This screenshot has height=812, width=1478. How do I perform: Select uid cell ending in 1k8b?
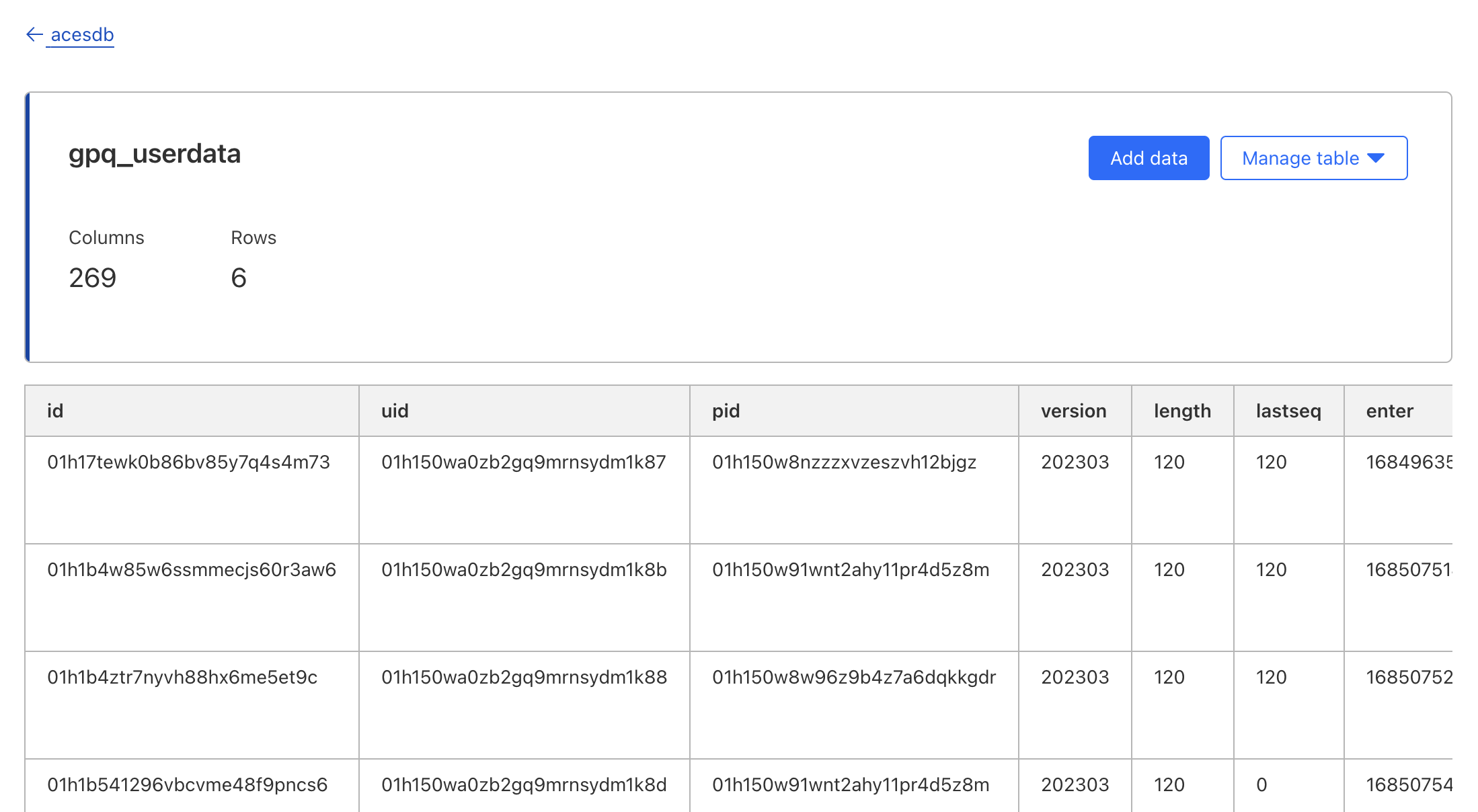[x=524, y=570]
